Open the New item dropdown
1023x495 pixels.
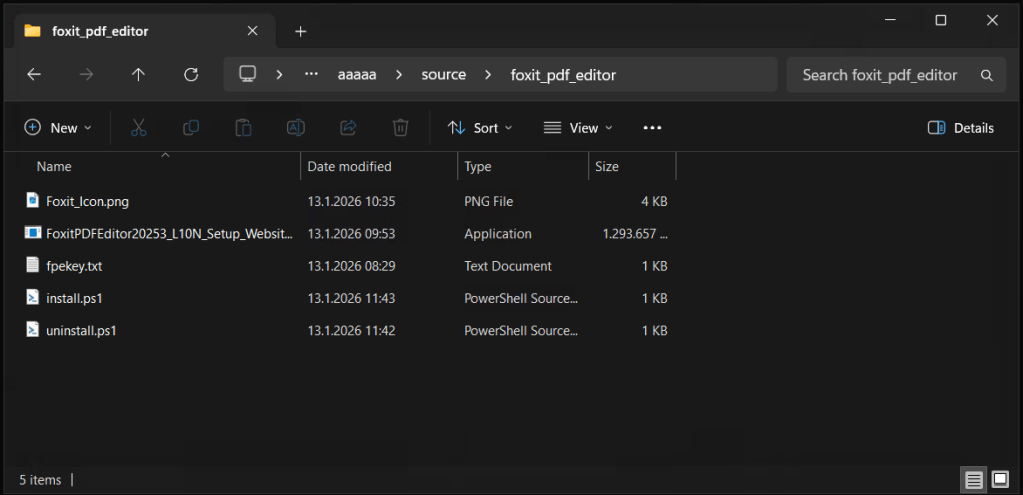point(58,128)
